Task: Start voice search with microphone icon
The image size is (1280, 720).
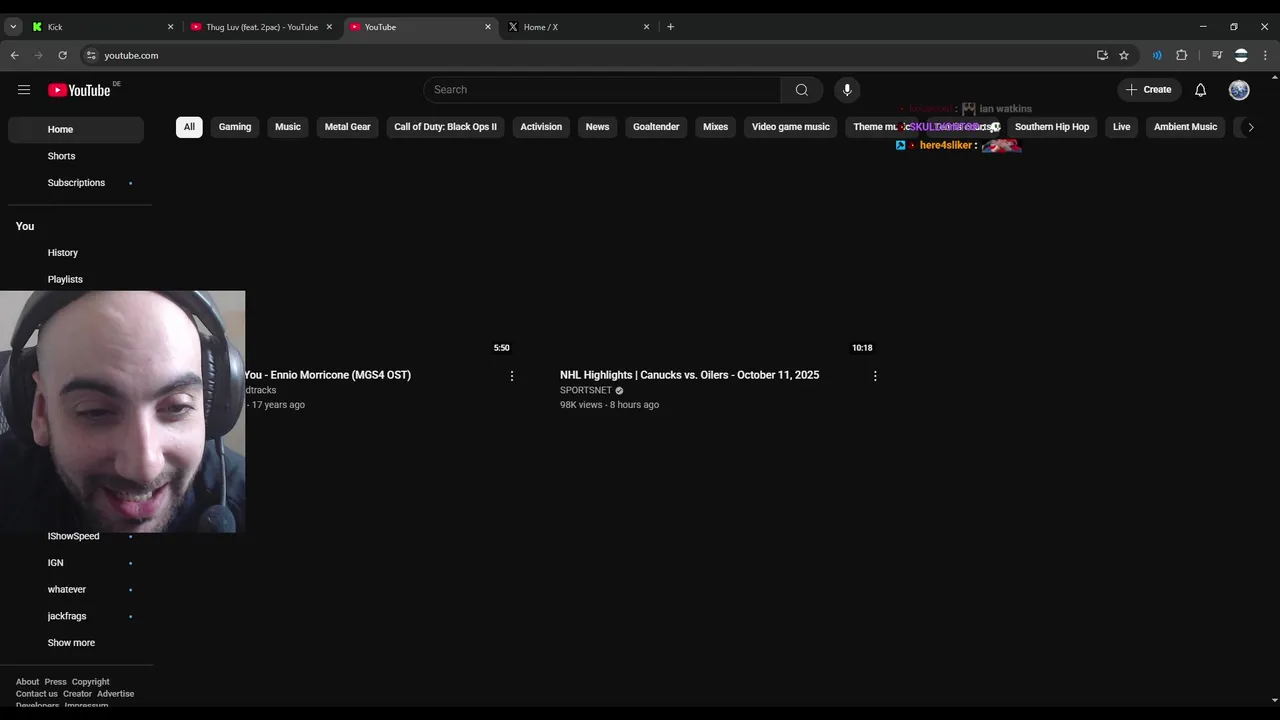Action: [x=847, y=90]
